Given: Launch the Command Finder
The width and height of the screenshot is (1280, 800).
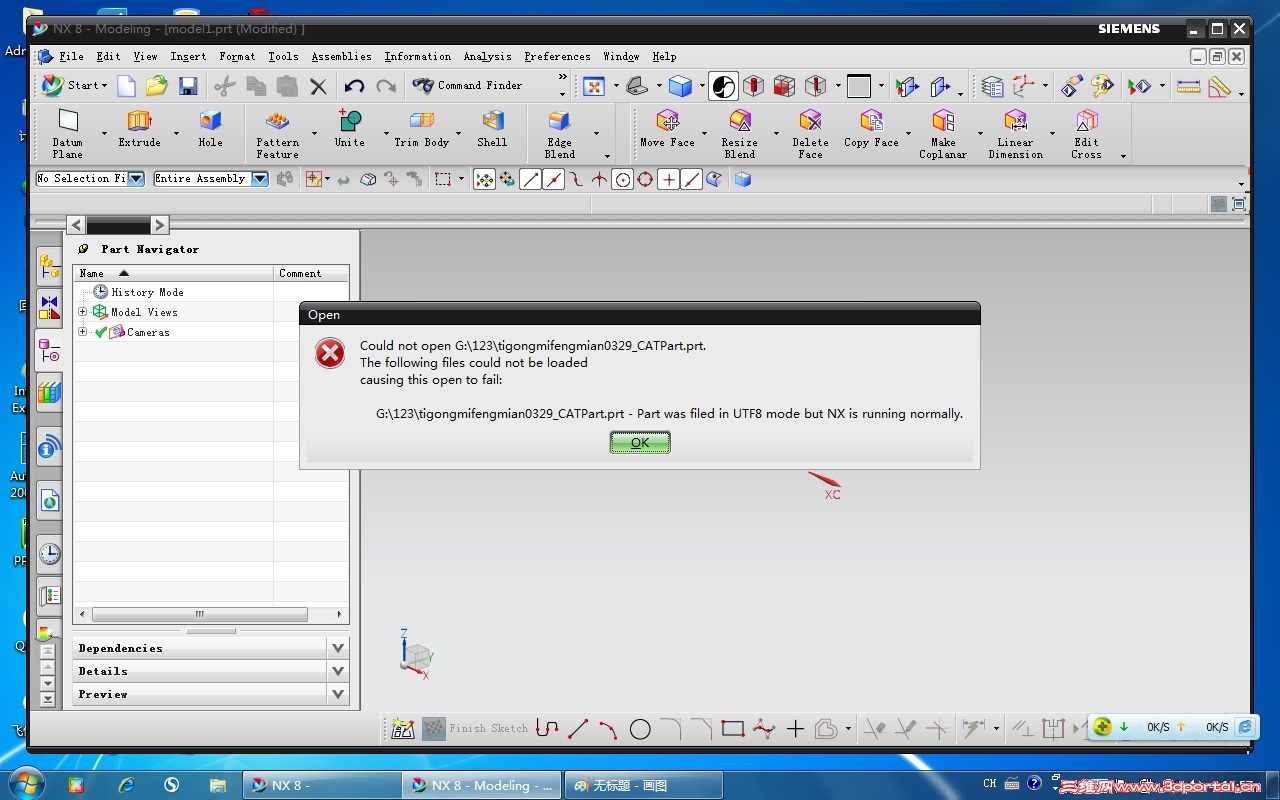Looking at the screenshot, I should pyautogui.click(x=467, y=86).
